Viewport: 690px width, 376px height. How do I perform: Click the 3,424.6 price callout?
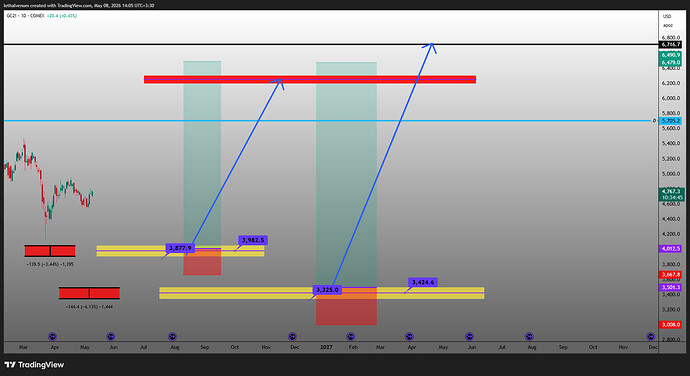(x=423, y=282)
